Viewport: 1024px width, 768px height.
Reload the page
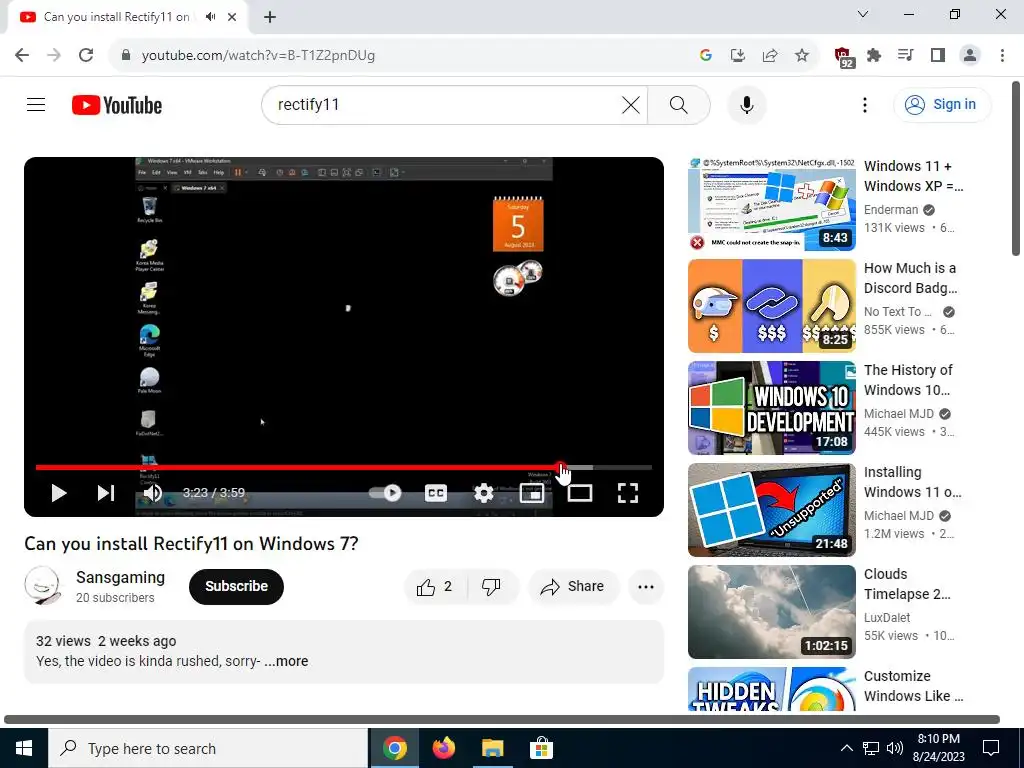click(x=86, y=55)
